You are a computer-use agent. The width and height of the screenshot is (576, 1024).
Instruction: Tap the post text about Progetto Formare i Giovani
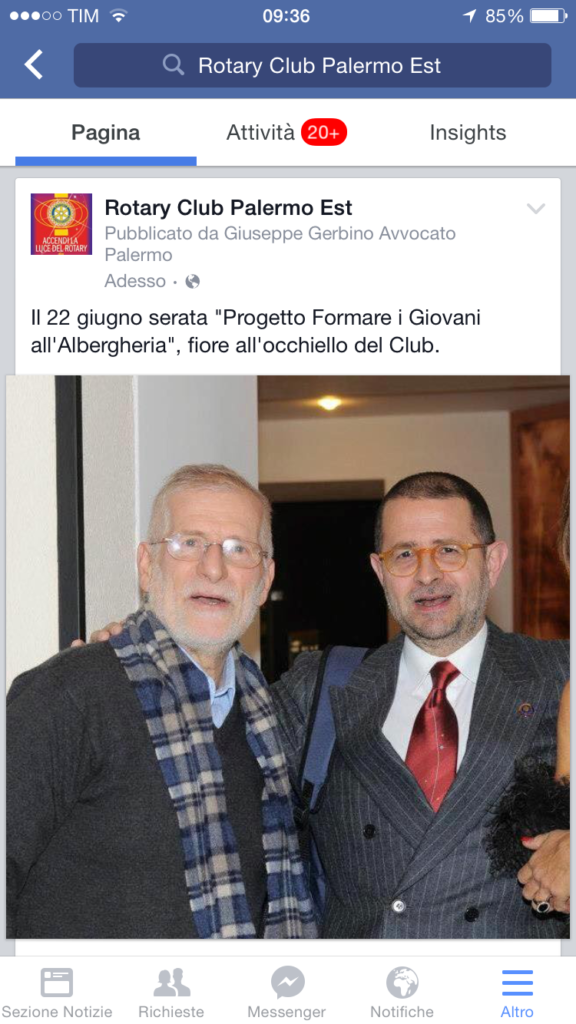pyautogui.click(x=255, y=332)
